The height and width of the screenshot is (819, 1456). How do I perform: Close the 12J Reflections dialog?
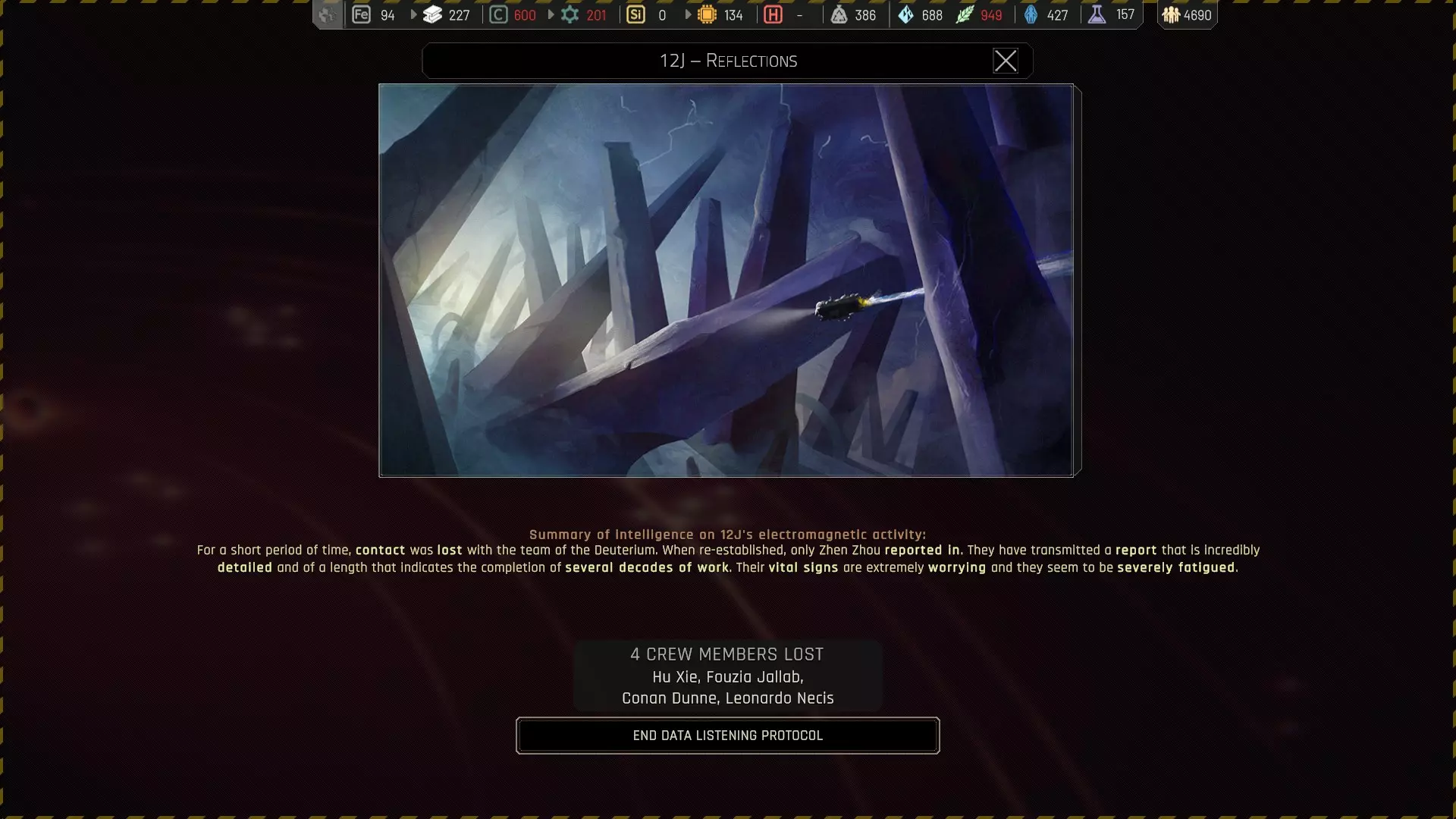(x=1005, y=61)
